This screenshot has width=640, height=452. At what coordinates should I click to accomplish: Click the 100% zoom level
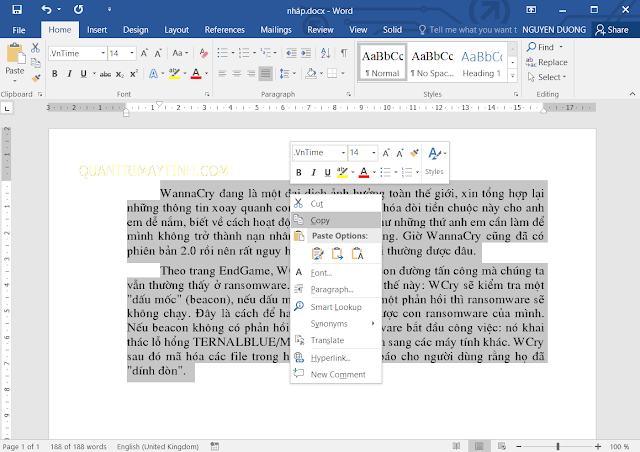coord(619,447)
